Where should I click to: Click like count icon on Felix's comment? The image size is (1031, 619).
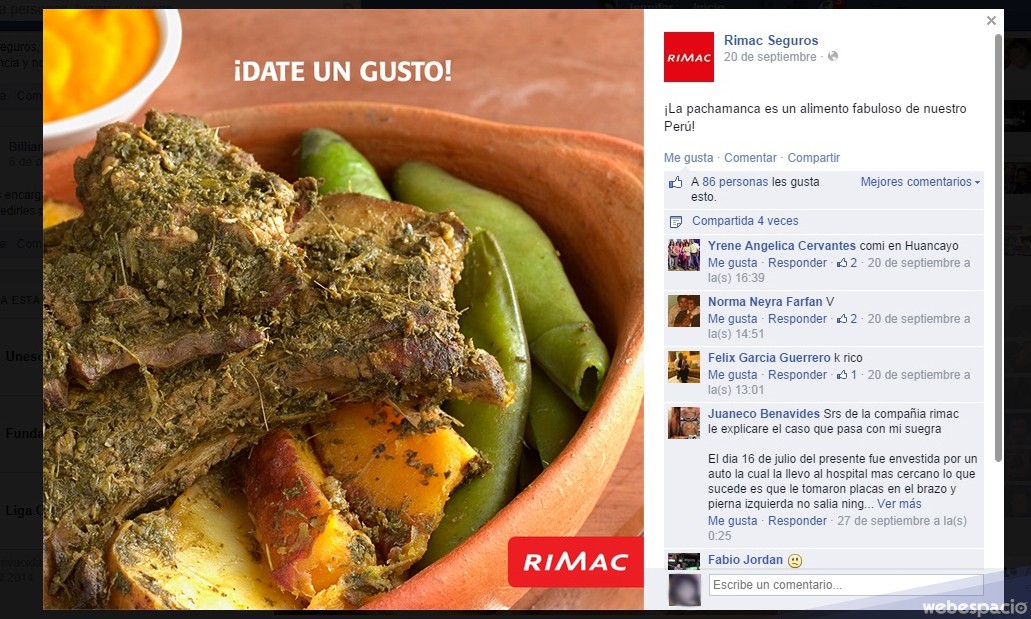coord(842,374)
